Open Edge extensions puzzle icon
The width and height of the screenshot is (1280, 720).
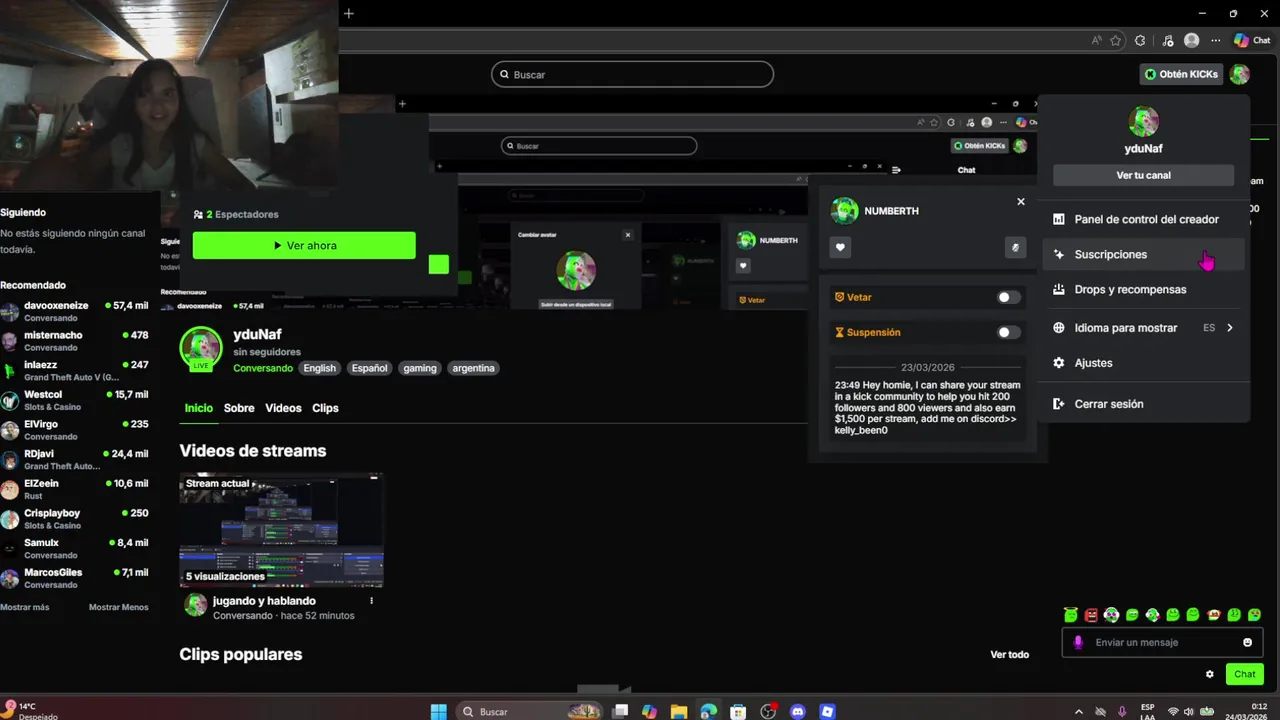pyautogui.click(x=1140, y=41)
